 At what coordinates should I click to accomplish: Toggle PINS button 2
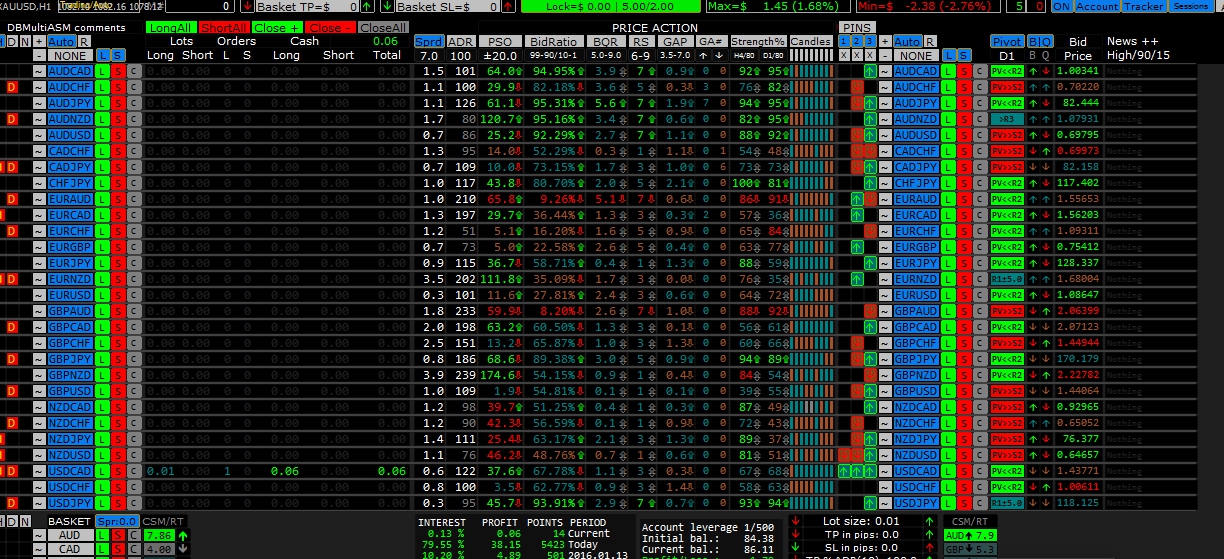(x=856, y=41)
